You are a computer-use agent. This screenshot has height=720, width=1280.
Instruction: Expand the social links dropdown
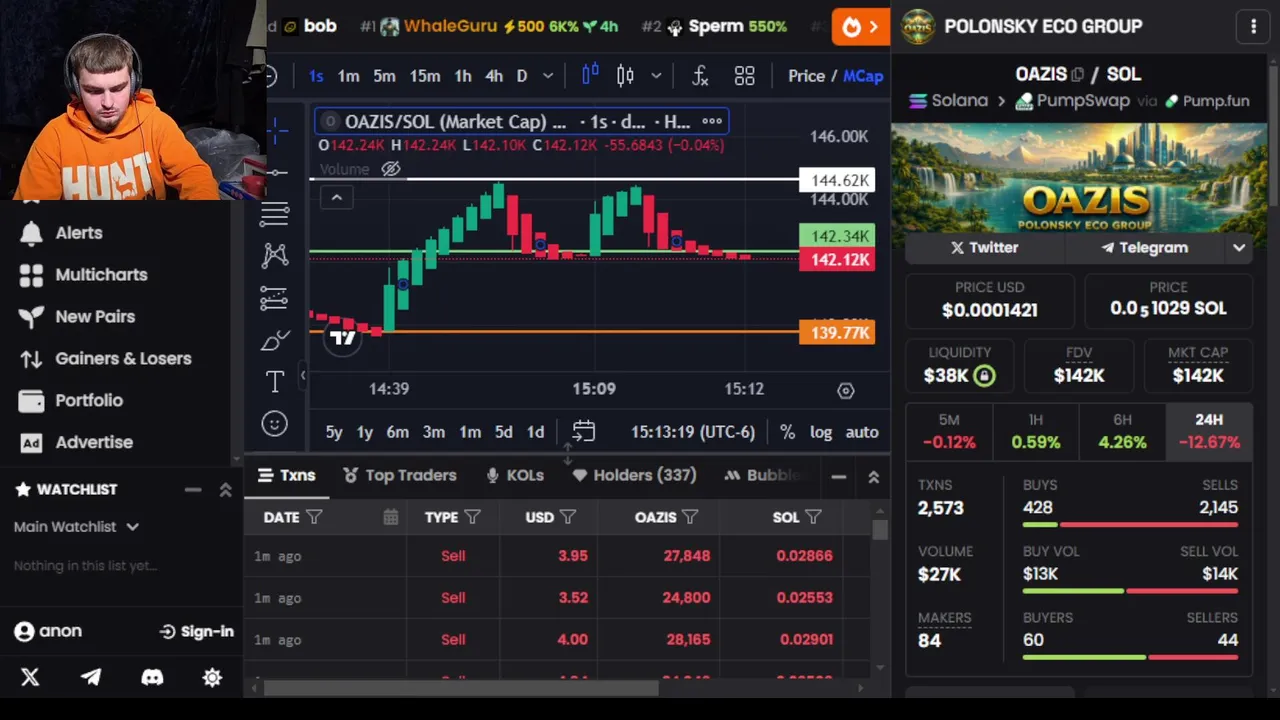pyautogui.click(x=1239, y=248)
